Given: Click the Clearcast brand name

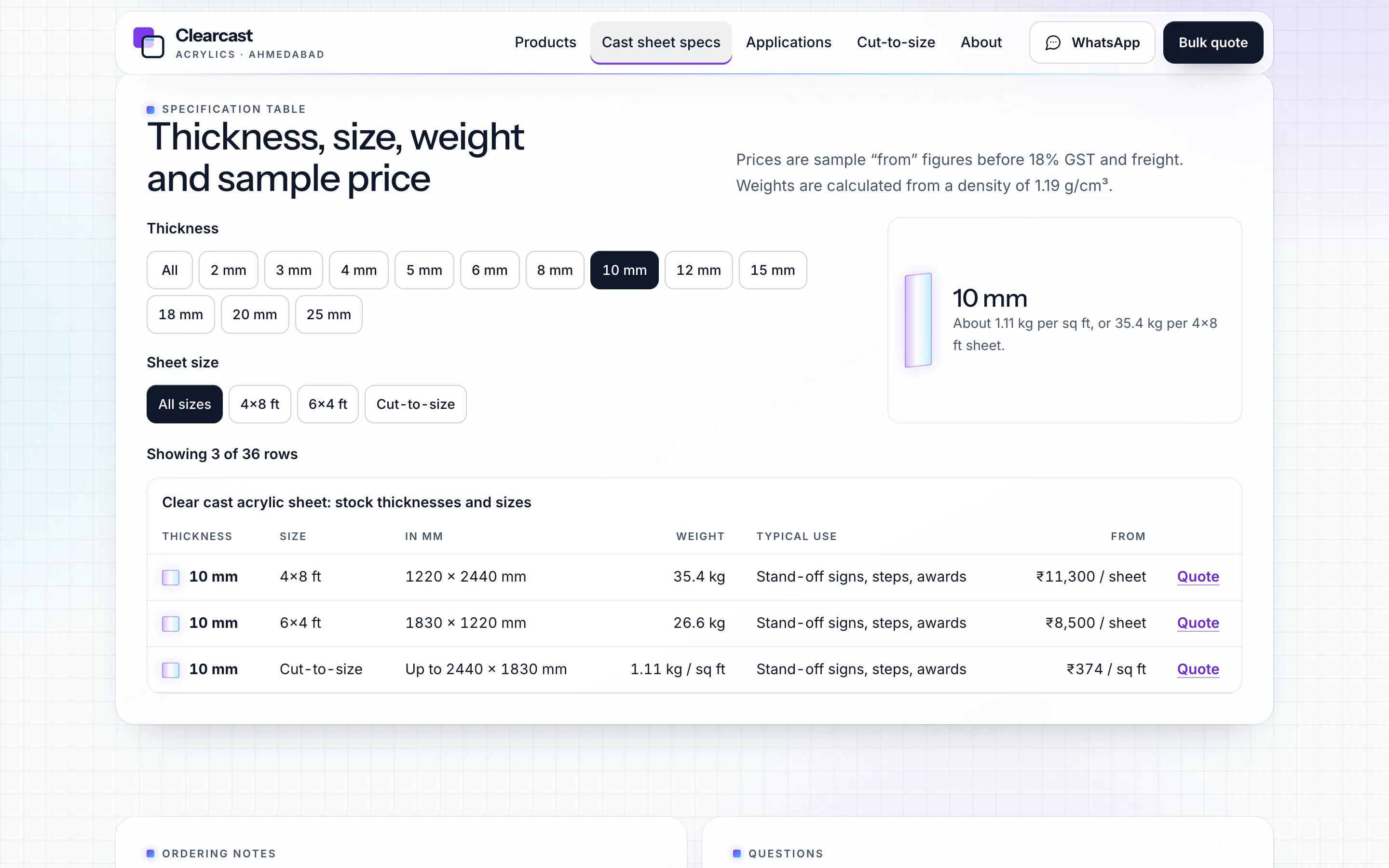Looking at the screenshot, I should point(214,36).
